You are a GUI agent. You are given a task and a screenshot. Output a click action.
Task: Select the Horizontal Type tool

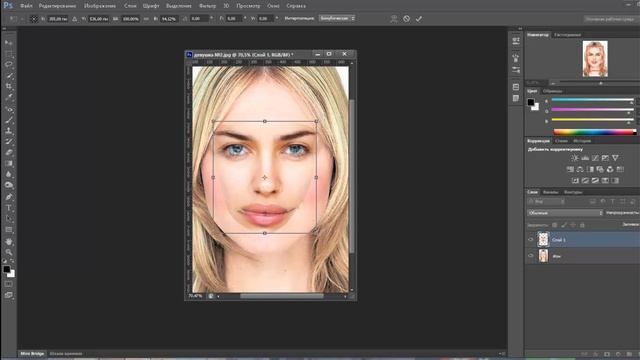pyautogui.click(x=9, y=208)
